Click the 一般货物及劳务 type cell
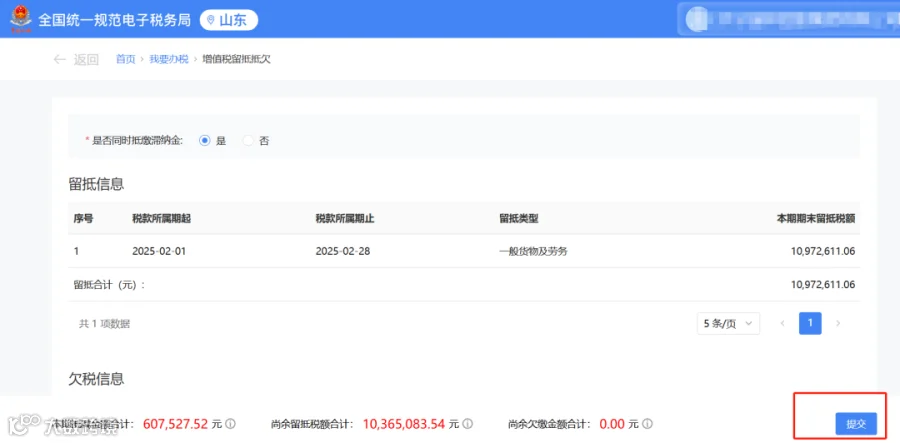This screenshot has width=900, height=443. (533, 251)
